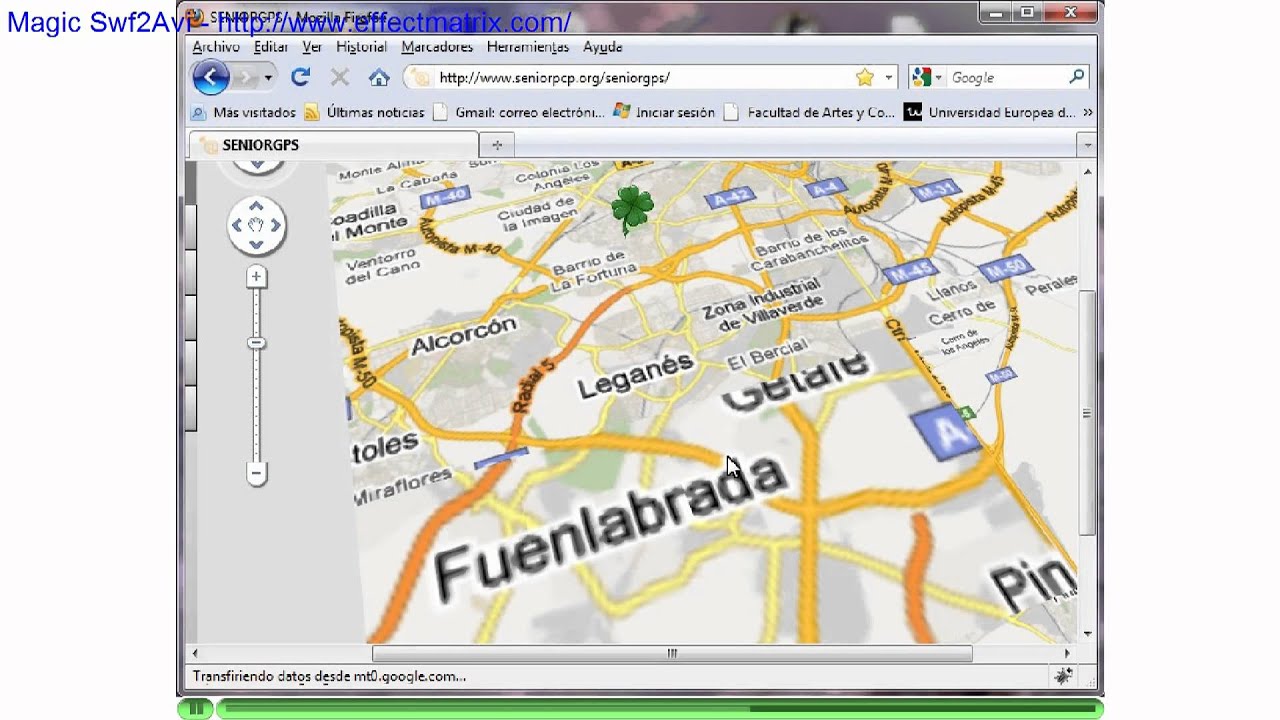Zoom out with the minus button
Viewport: 1280px width, 720px height.
[256, 473]
